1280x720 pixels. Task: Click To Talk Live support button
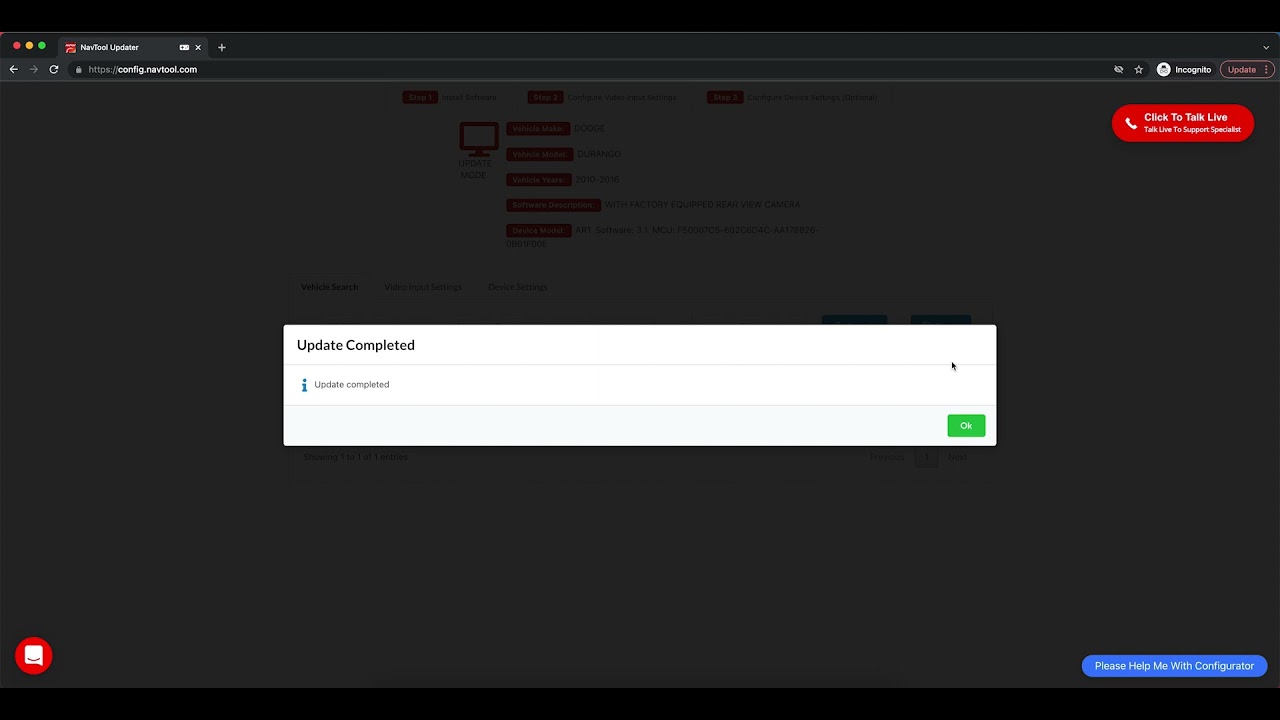point(1183,123)
